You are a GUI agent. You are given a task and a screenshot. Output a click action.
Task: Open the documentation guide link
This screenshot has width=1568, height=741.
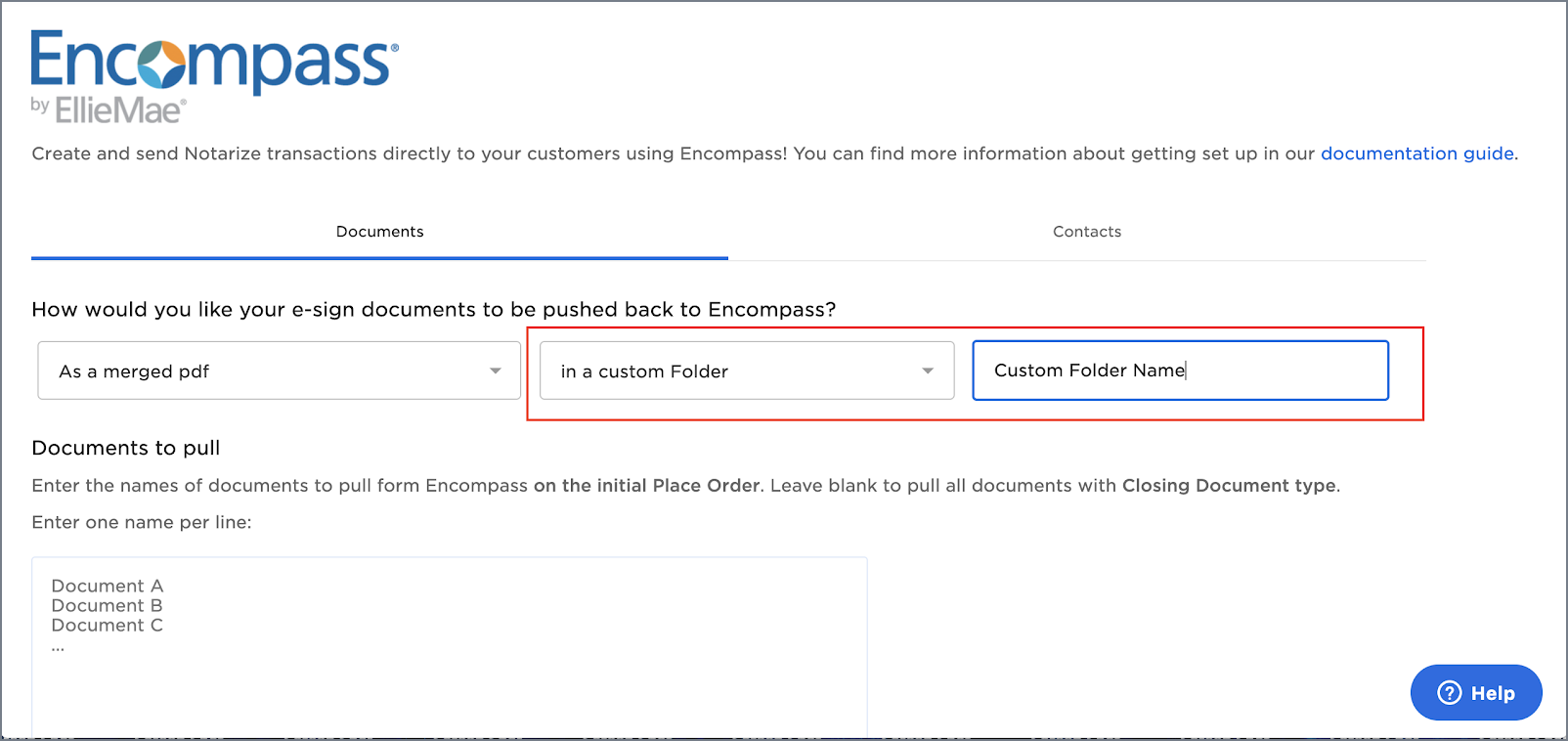1416,153
